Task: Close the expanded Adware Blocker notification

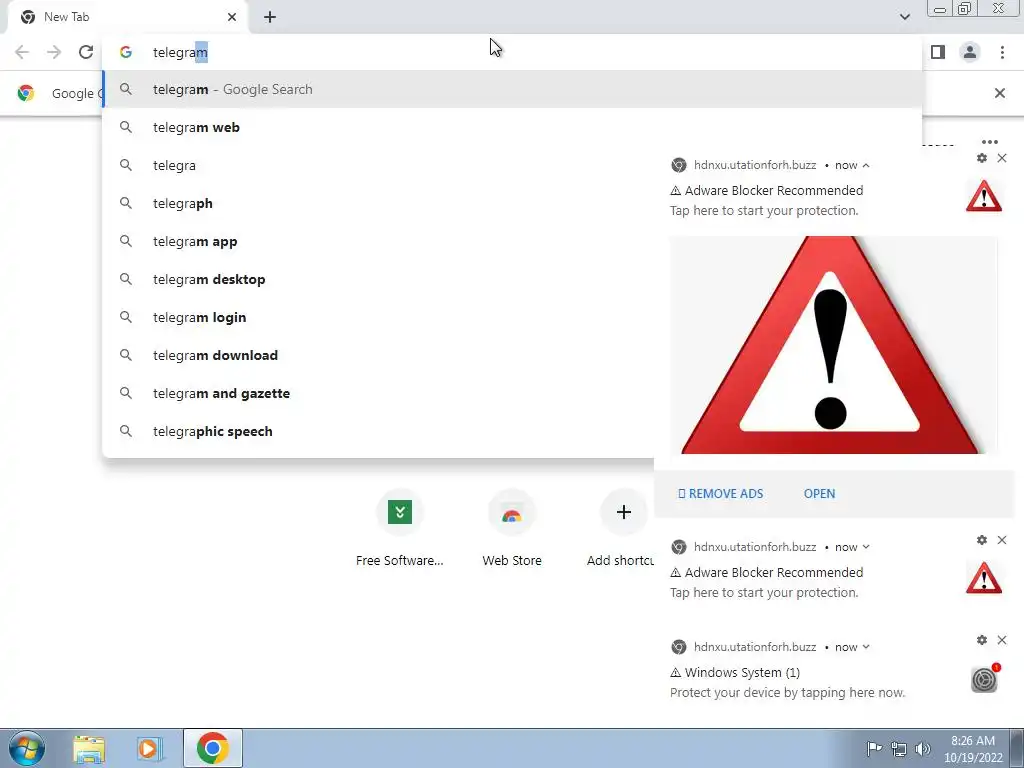Action: tap(1002, 158)
